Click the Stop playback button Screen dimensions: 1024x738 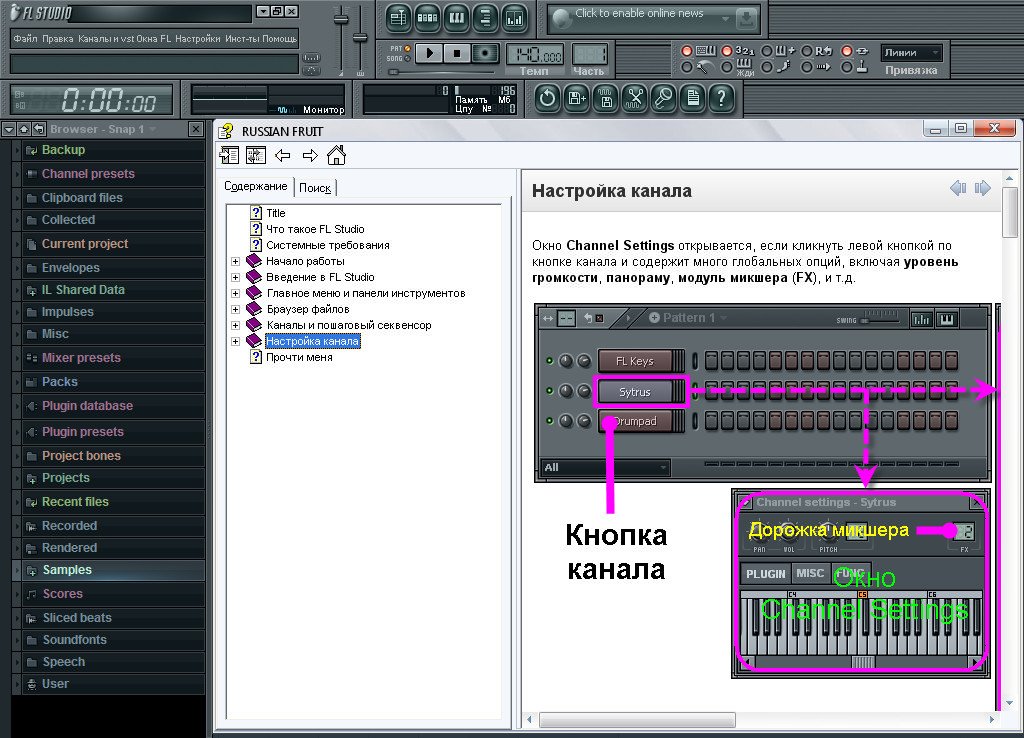(x=458, y=53)
